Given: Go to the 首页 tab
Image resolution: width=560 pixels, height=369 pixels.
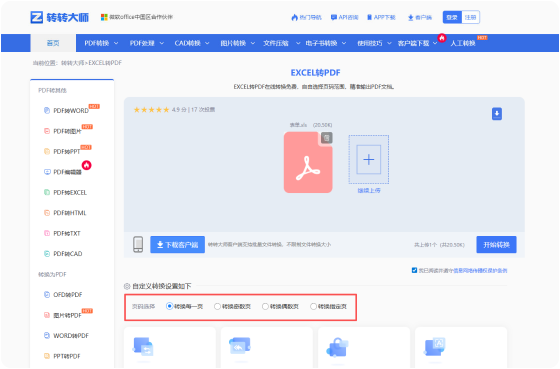Looking at the screenshot, I should point(53,43).
